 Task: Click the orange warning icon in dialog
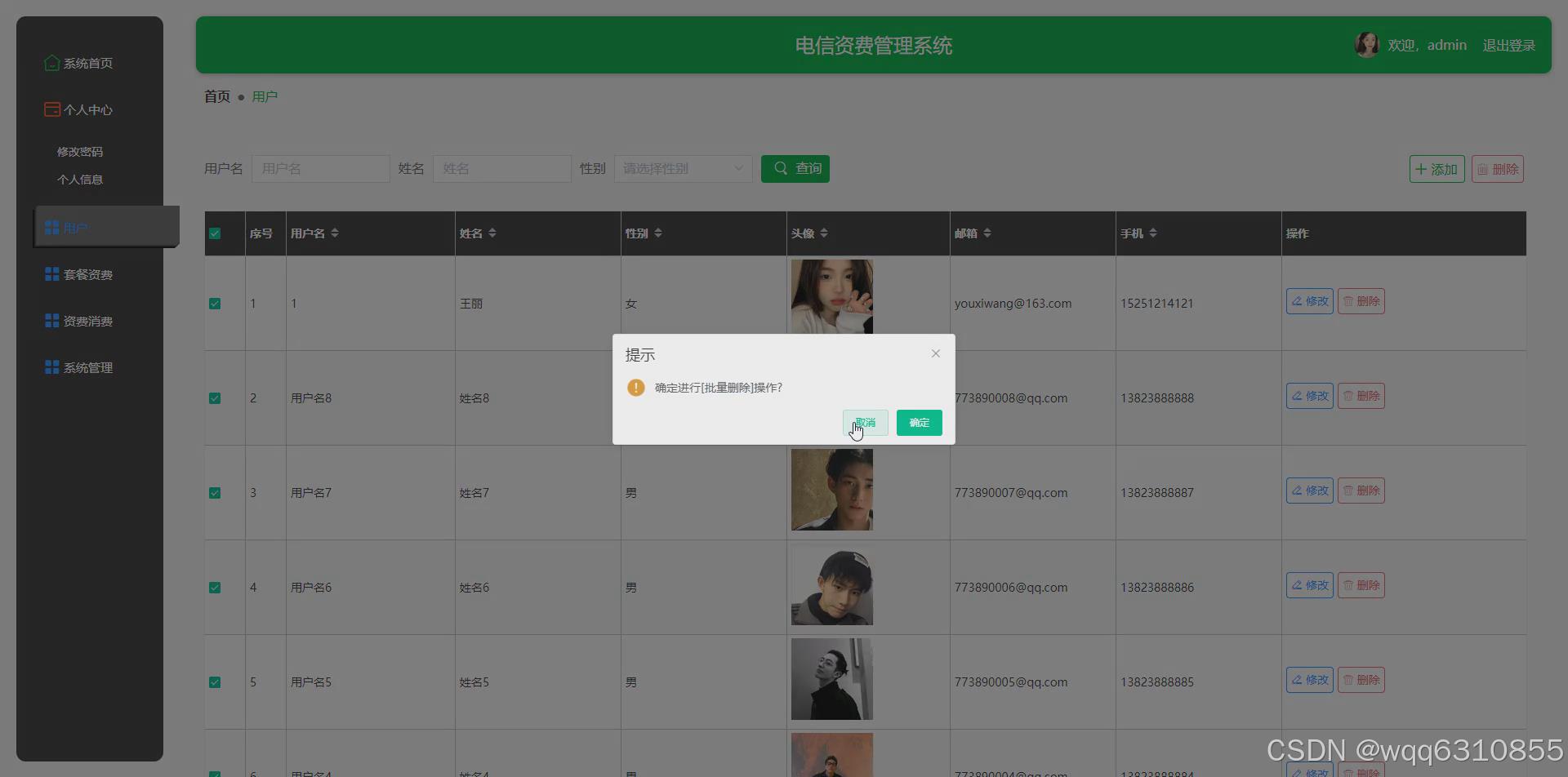tap(636, 388)
